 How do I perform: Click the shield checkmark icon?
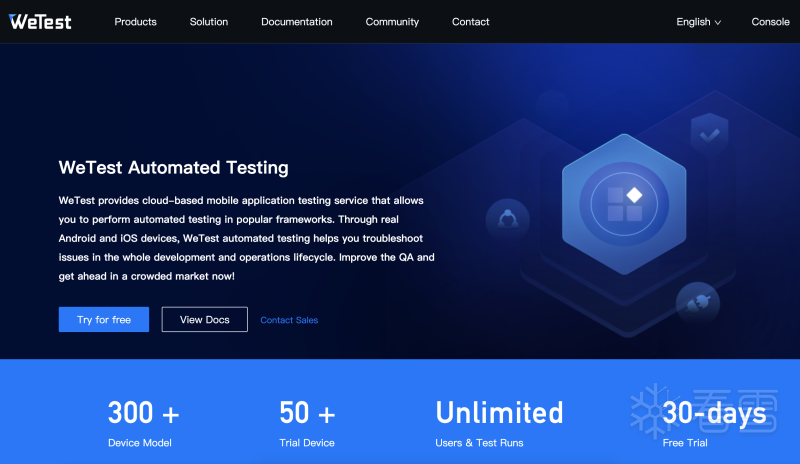click(709, 134)
